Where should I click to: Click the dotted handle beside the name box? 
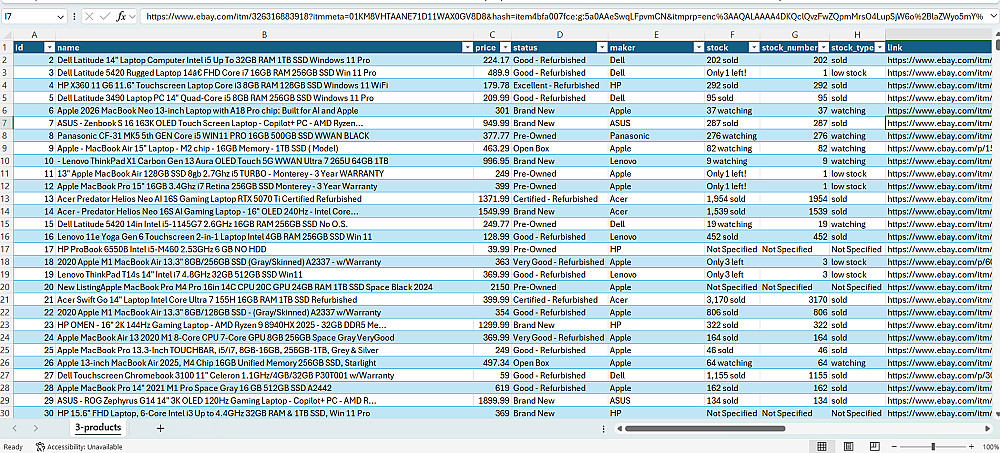pyautogui.click(x=74, y=17)
